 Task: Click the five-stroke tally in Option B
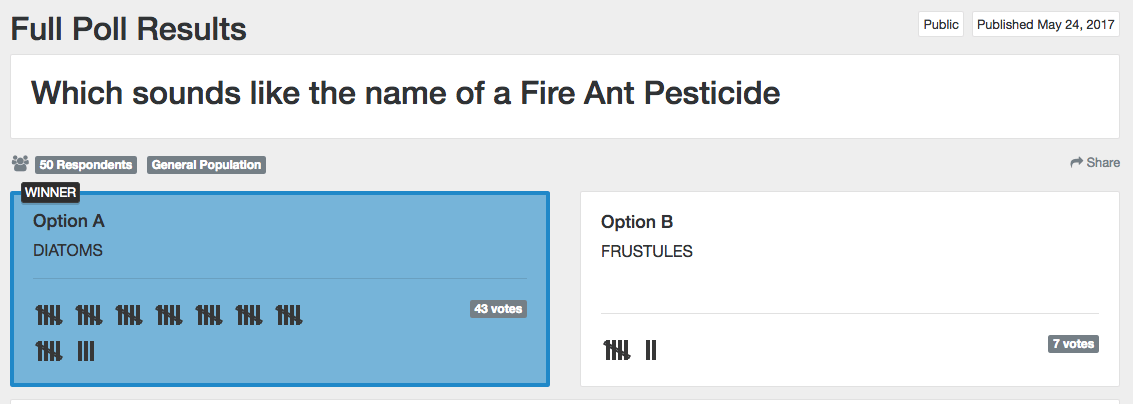pos(617,350)
